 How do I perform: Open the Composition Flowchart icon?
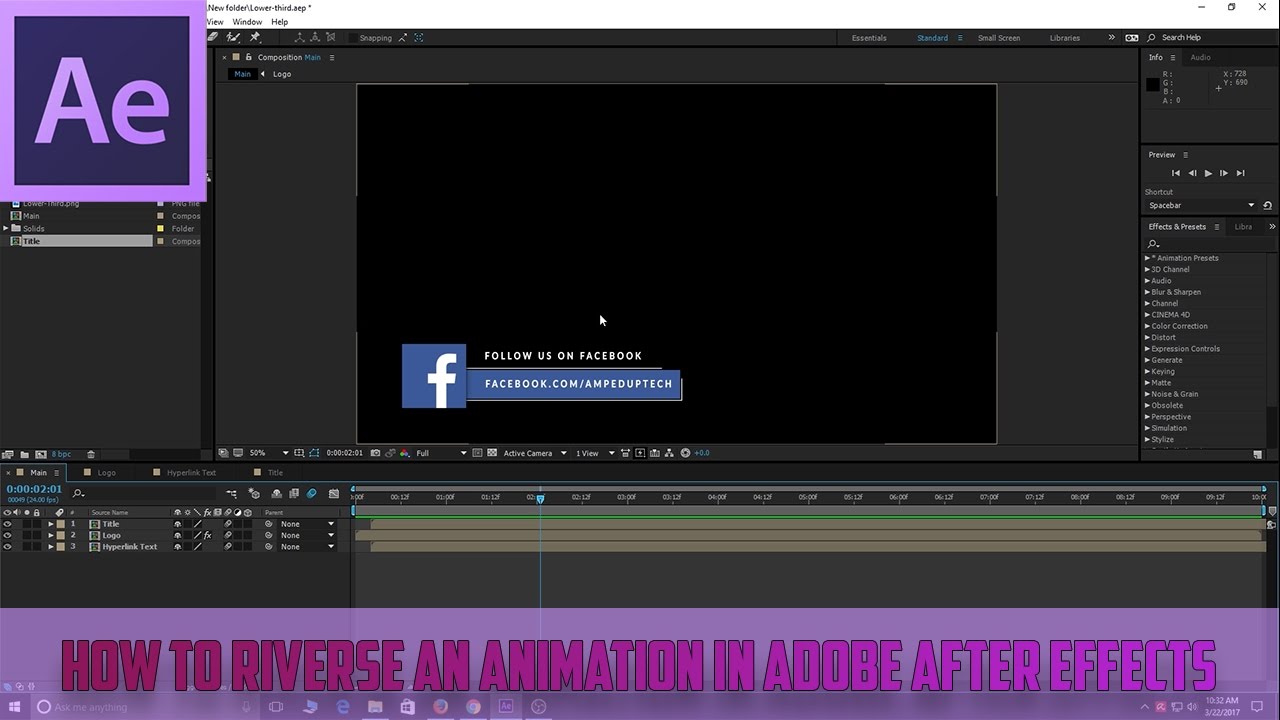669,453
